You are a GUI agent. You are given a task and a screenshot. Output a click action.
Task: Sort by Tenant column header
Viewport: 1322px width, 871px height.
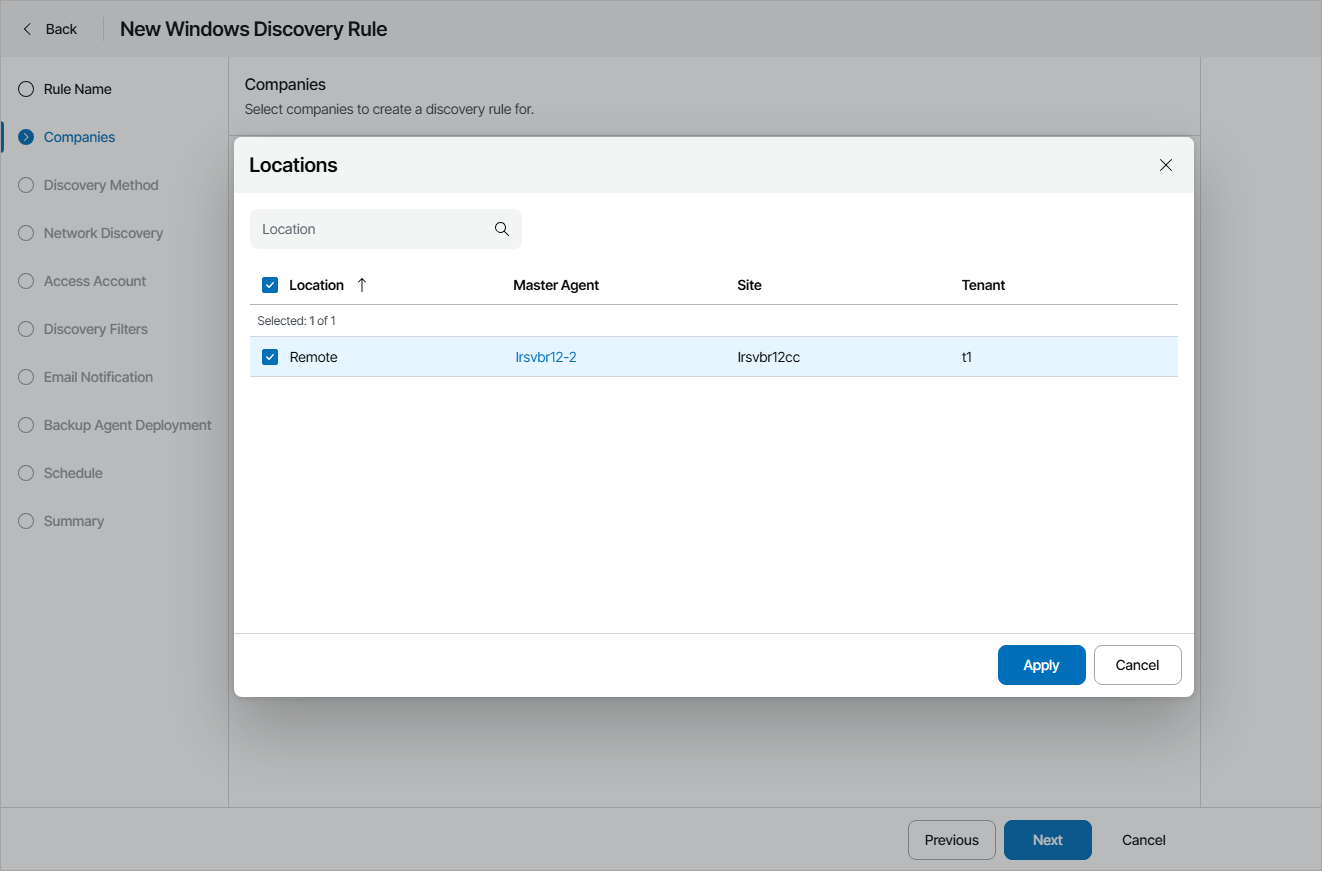coord(983,285)
